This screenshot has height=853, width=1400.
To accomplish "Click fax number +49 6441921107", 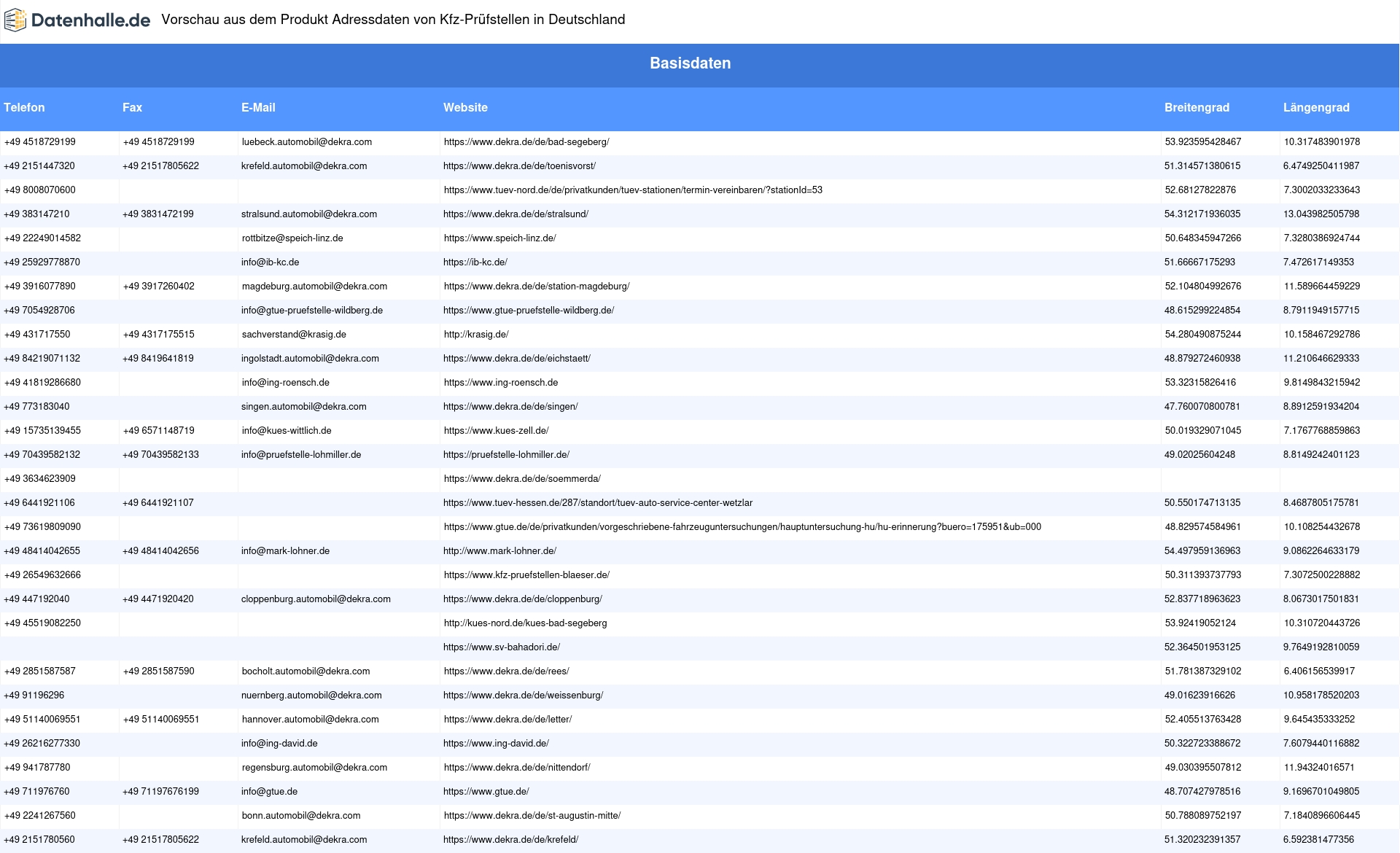I will 158,503.
